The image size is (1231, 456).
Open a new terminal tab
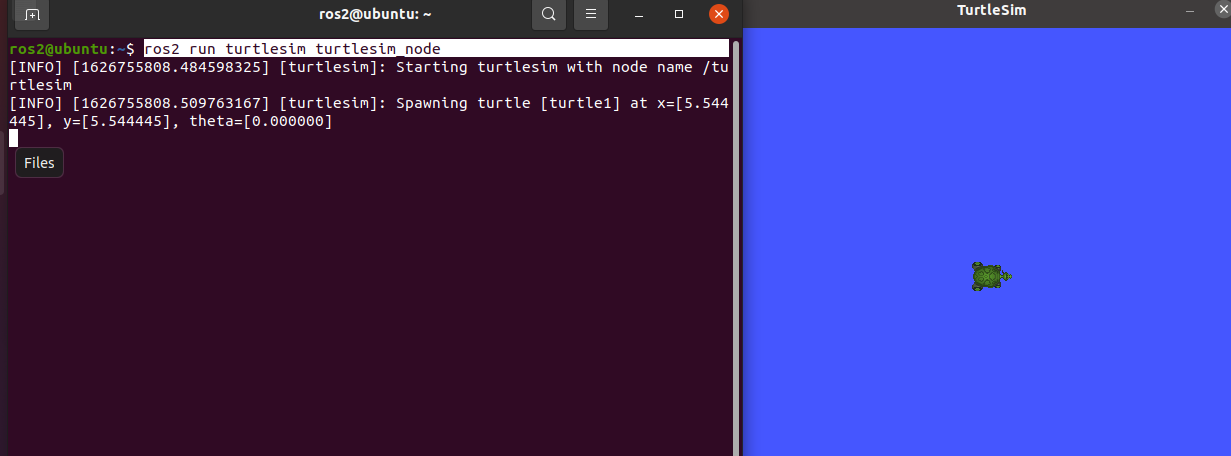[x=32, y=15]
